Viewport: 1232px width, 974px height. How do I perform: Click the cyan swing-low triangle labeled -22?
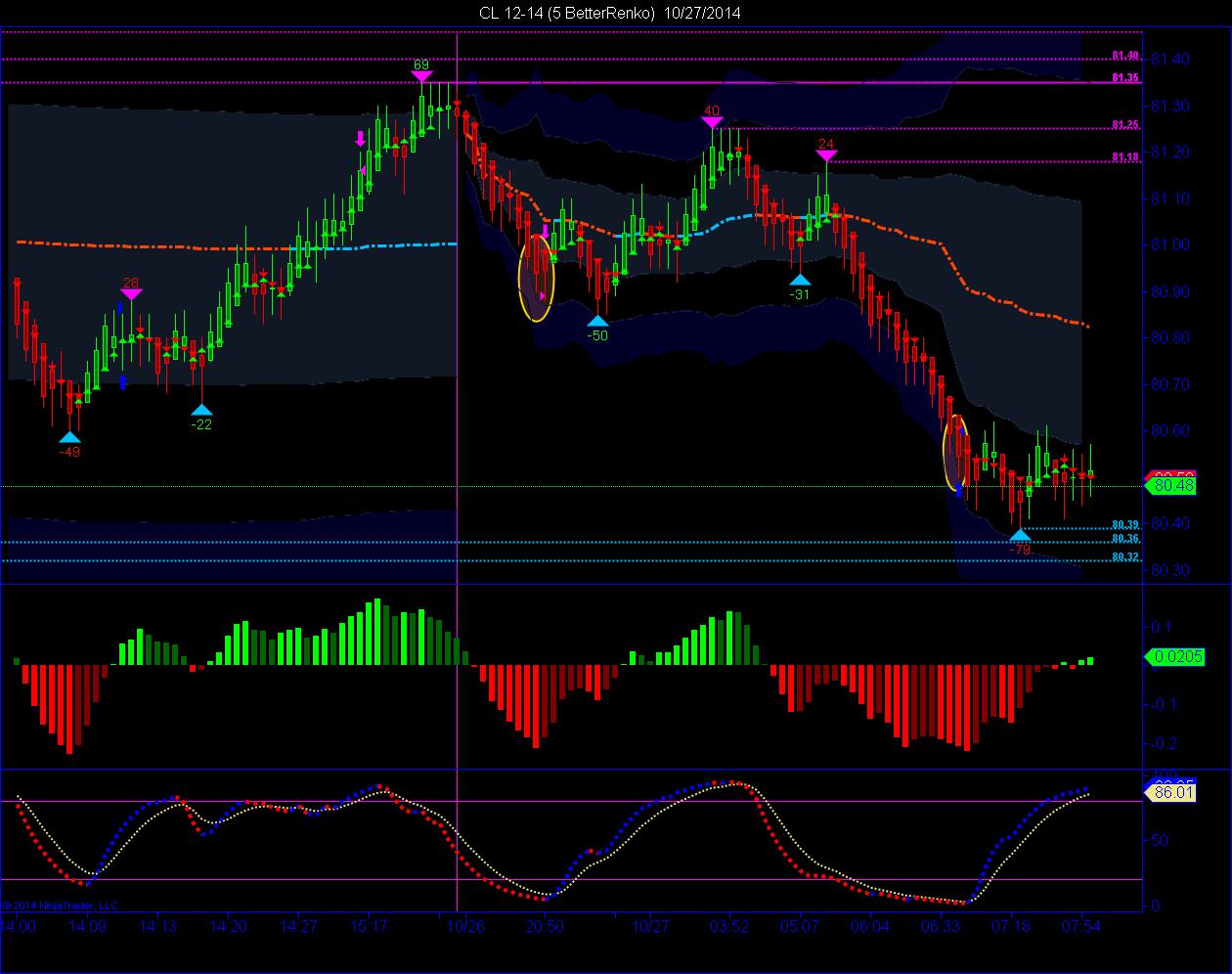[201, 410]
